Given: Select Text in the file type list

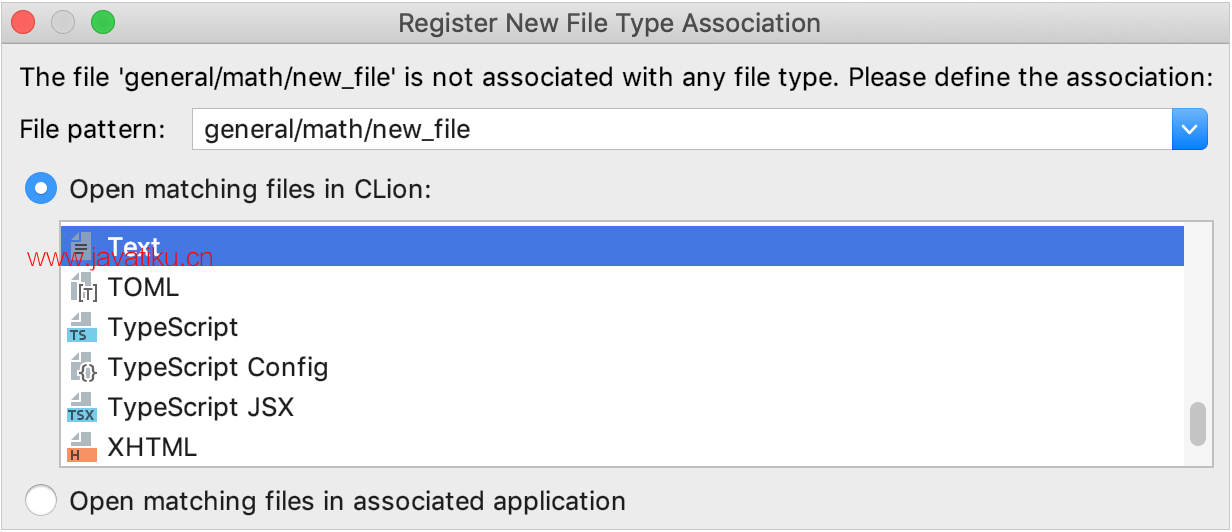Looking at the screenshot, I should [x=134, y=247].
